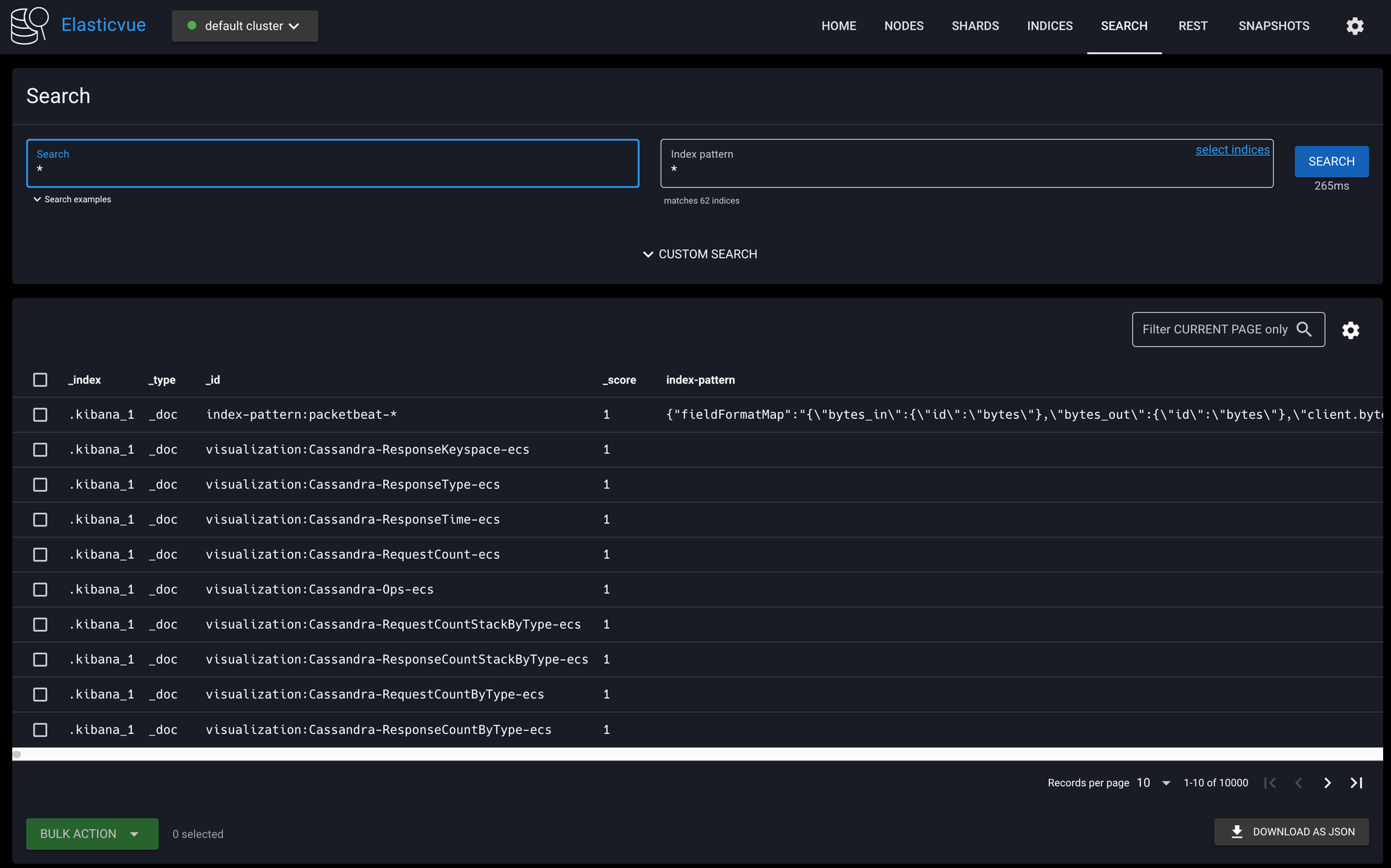Open the Bulk Action menu button

pyautogui.click(x=92, y=834)
